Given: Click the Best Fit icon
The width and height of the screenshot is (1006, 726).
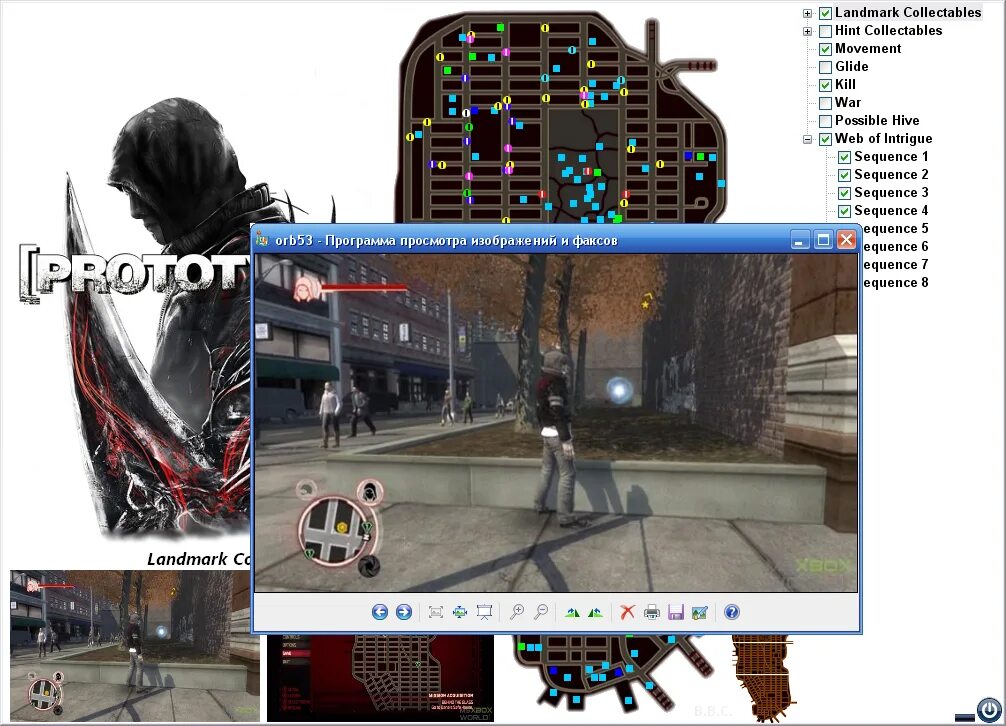Looking at the screenshot, I should (436, 612).
